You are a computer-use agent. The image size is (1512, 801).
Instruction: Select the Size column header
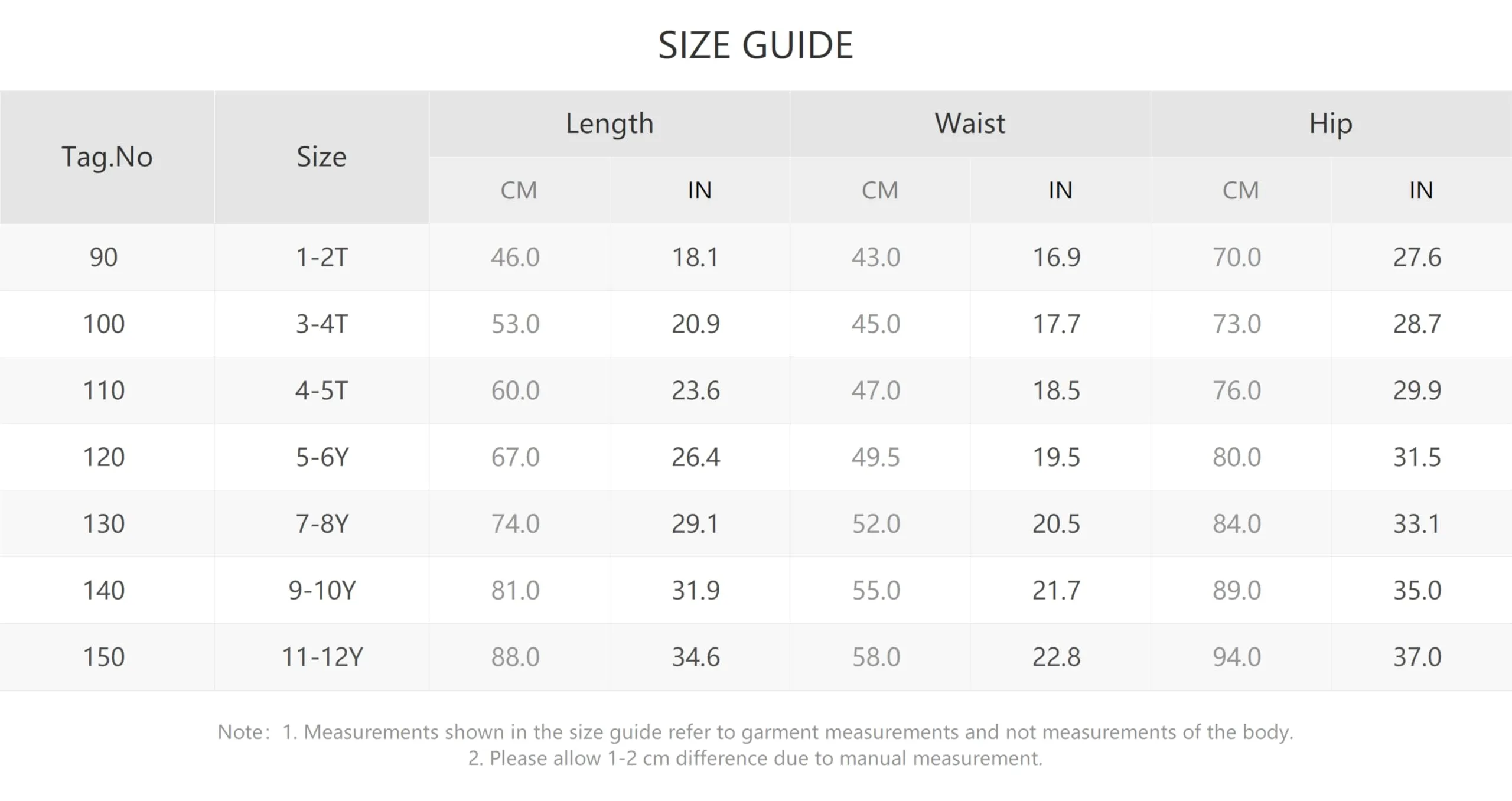pos(321,157)
